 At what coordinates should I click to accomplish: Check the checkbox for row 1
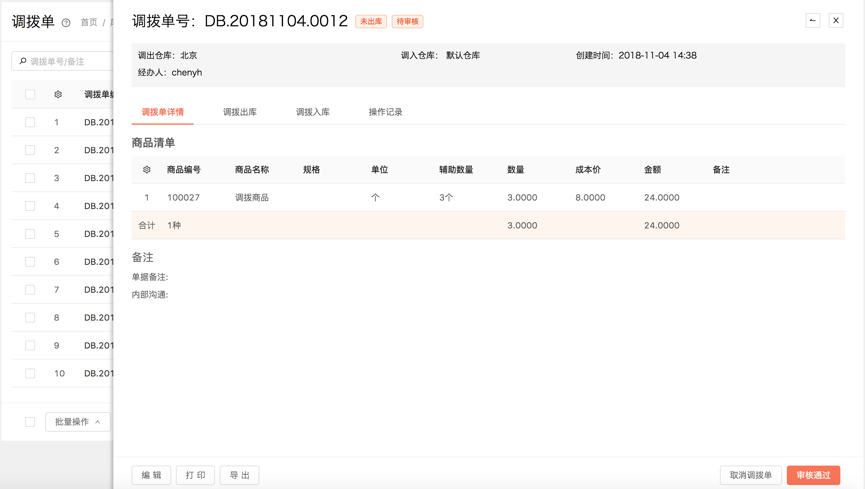click(x=30, y=122)
